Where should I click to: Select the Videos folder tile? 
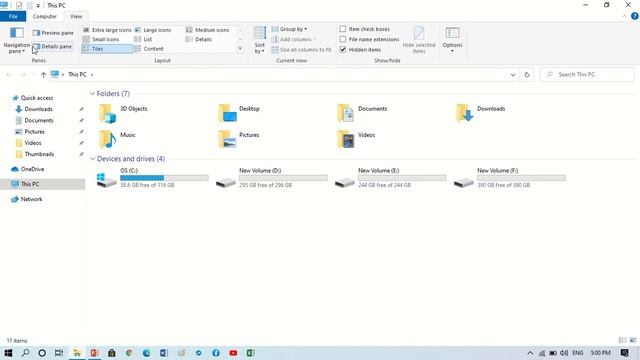pos(357,139)
